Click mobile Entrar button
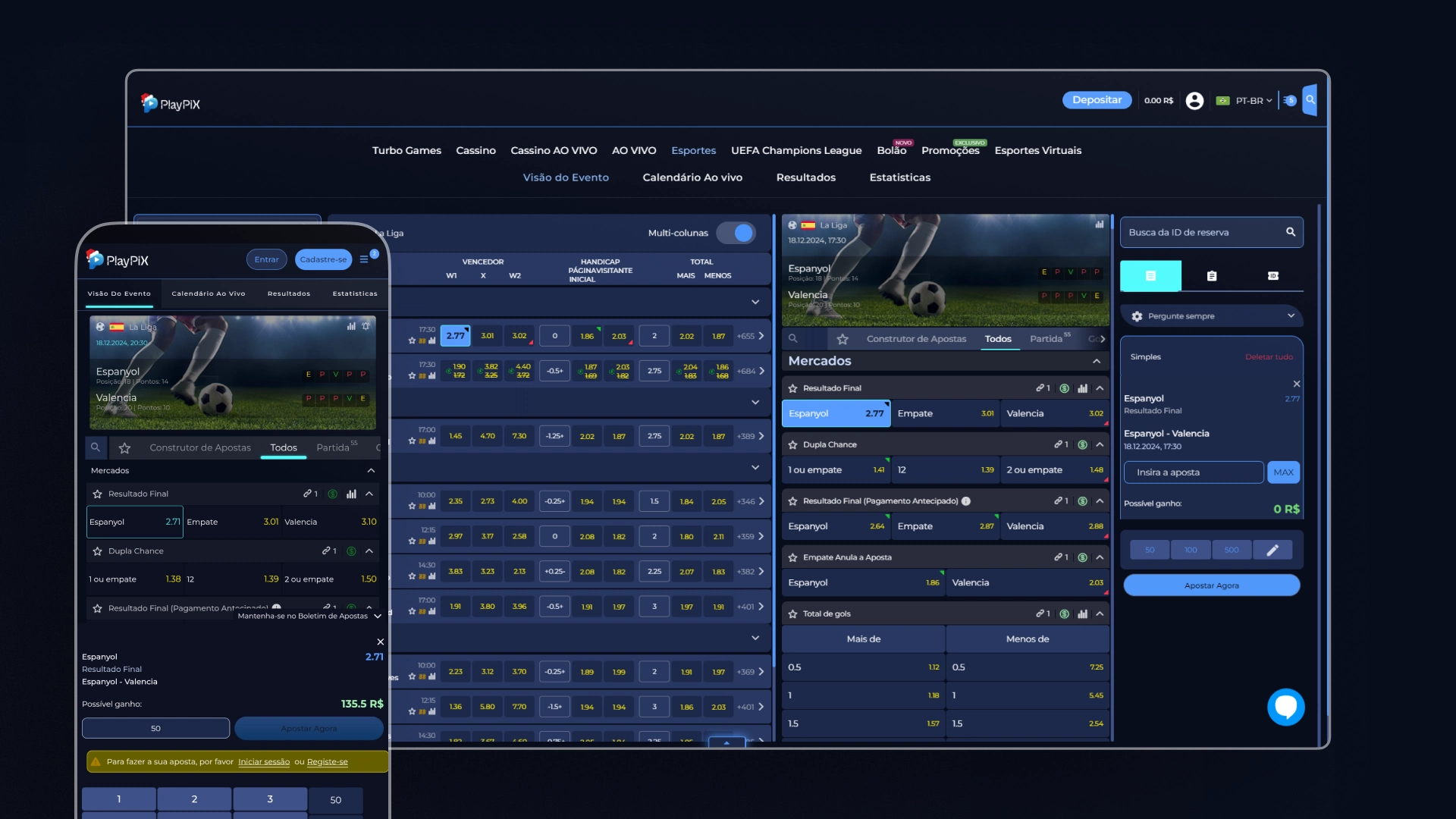Screen dimensions: 1456x819 (266, 259)
